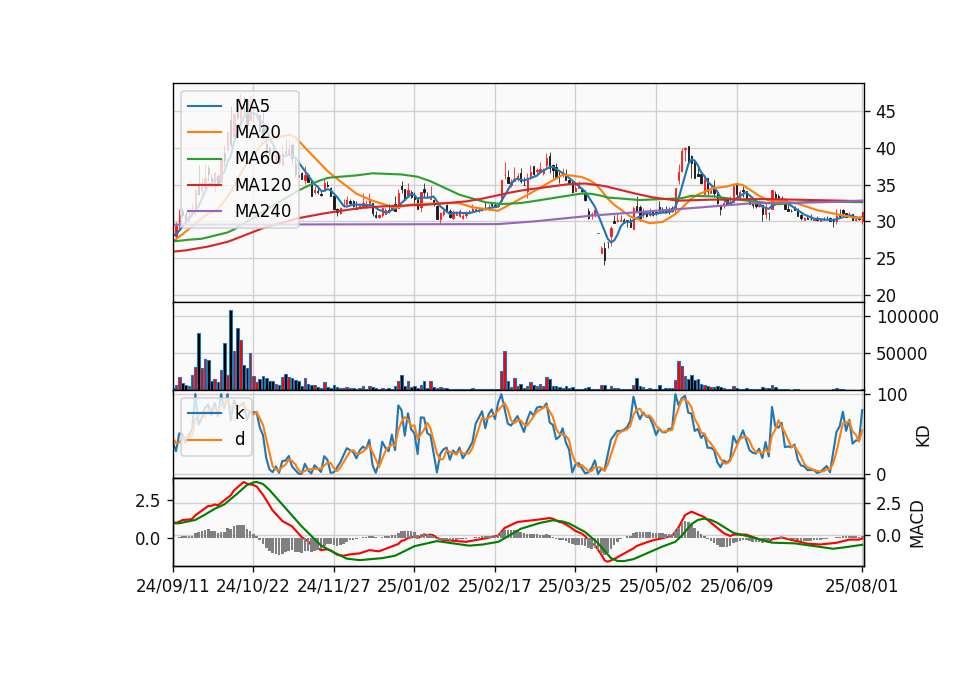Click the 25/01/02 date label
The image size is (960, 690).
click(x=414, y=586)
